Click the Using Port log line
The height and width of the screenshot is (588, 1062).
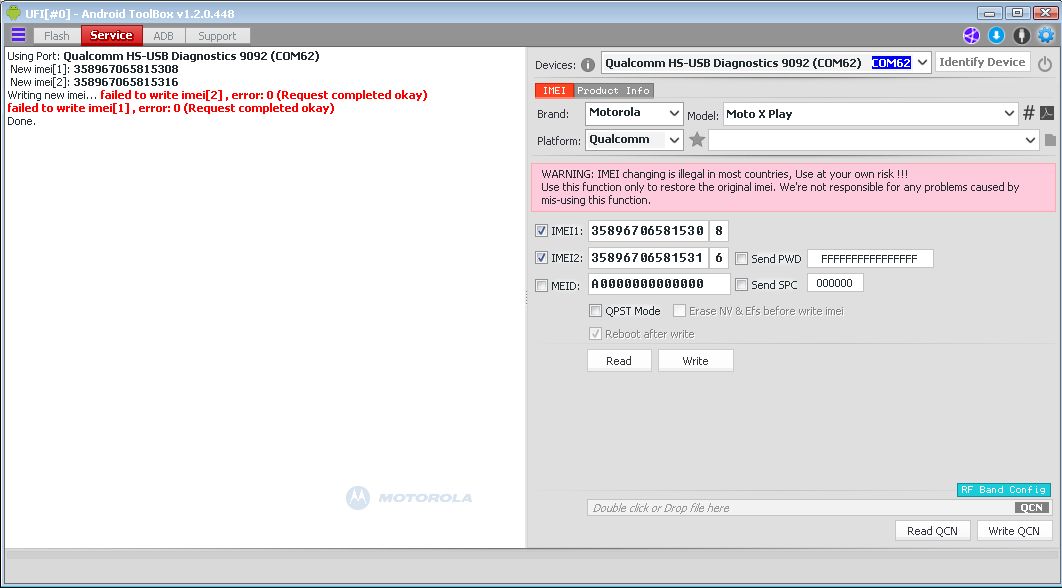[163, 56]
